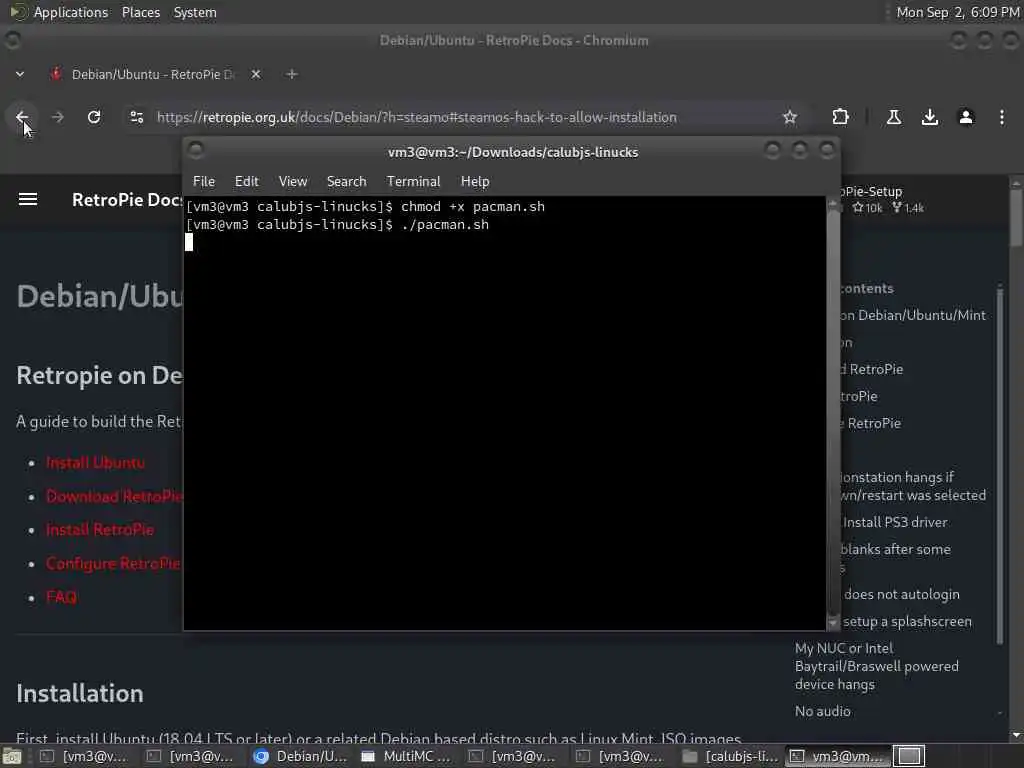Click the terminal scrollbar down arrow
The height and width of the screenshot is (768, 1024).
(x=833, y=623)
